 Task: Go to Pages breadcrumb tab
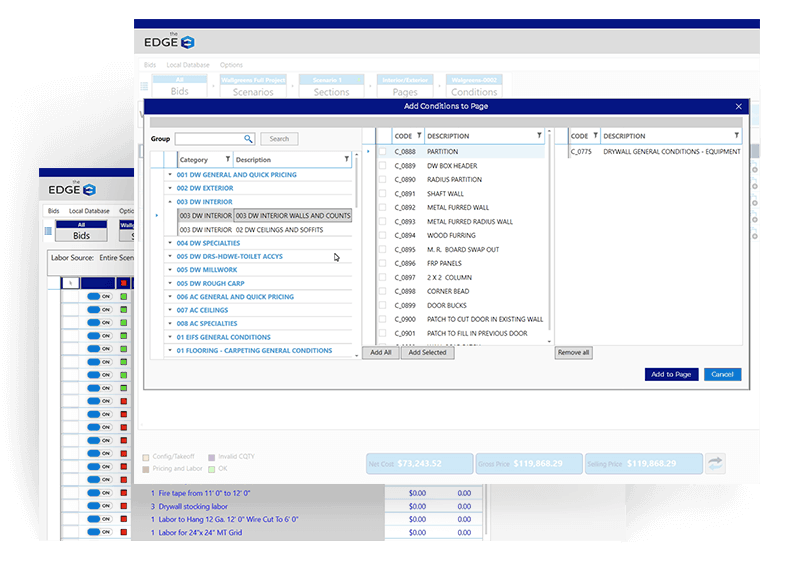[x=405, y=86]
